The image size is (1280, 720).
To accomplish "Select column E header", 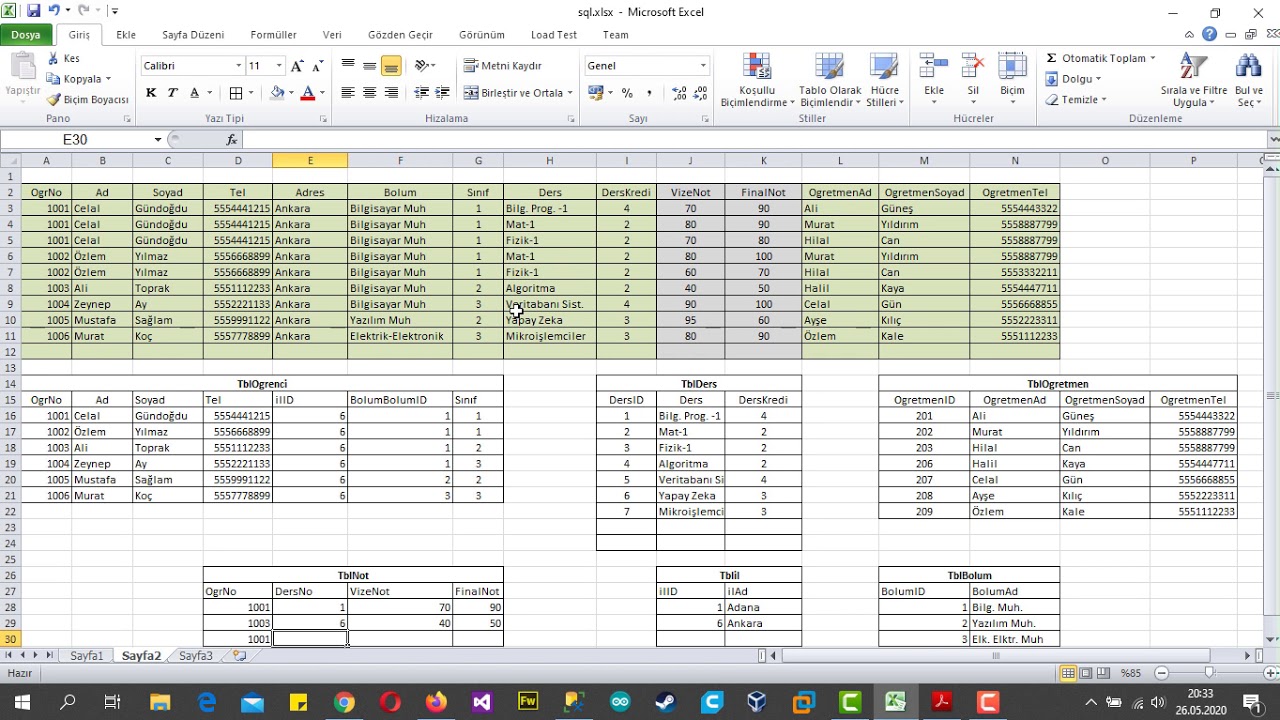I will [310, 160].
